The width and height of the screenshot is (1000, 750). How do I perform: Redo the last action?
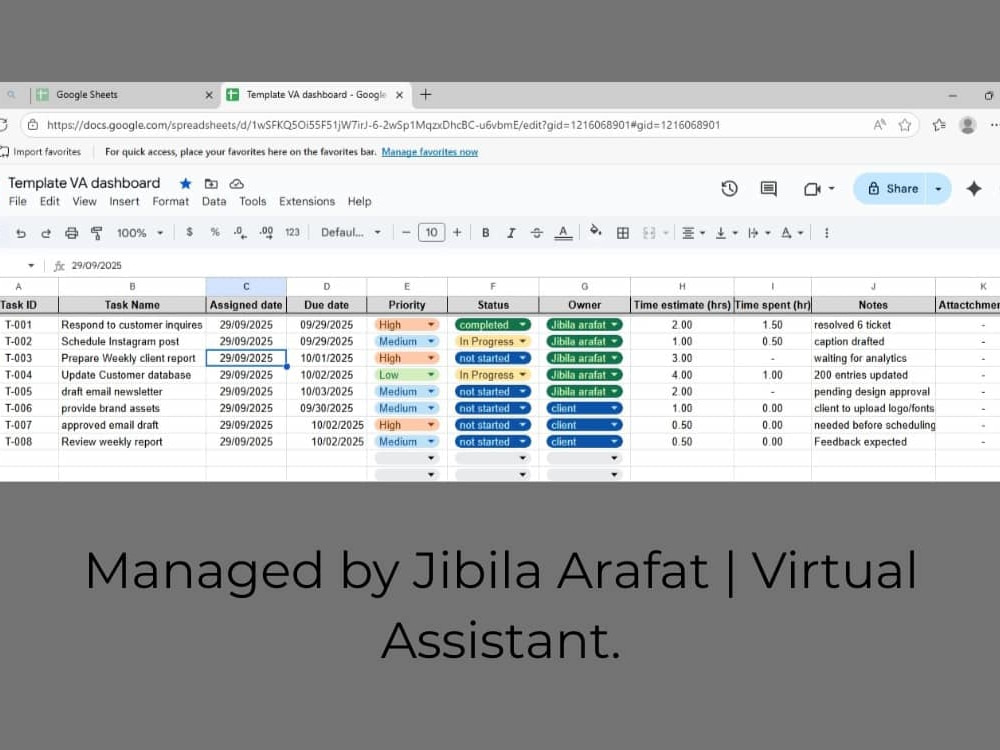pos(46,233)
